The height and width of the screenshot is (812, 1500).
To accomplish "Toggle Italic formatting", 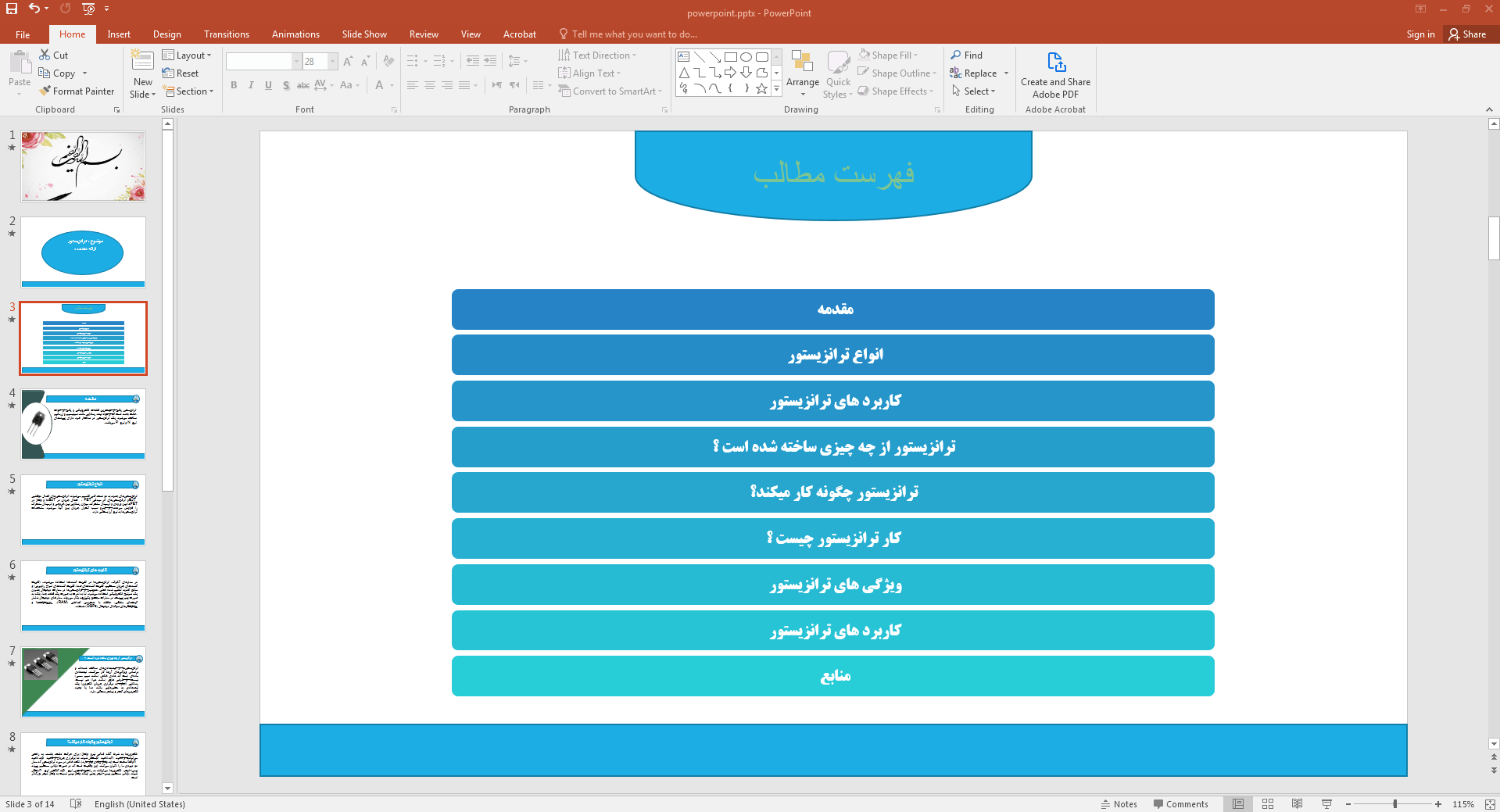I will [x=251, y=85].
